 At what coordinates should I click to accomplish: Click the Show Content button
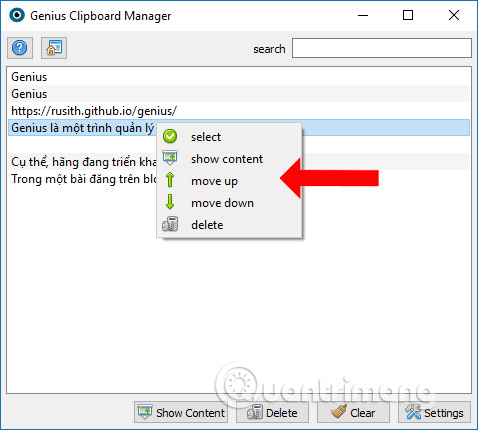(181, 413)
